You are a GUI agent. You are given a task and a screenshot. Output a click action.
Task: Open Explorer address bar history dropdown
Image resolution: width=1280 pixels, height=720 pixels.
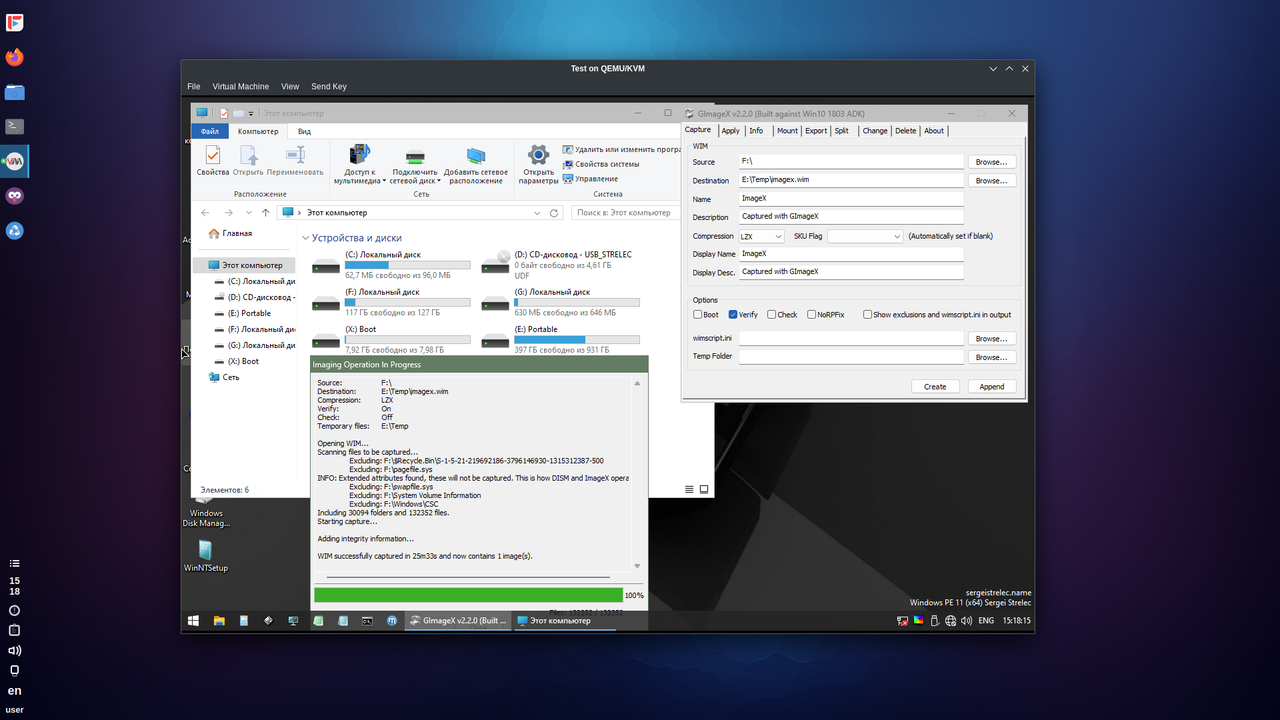tap(538, 213)
